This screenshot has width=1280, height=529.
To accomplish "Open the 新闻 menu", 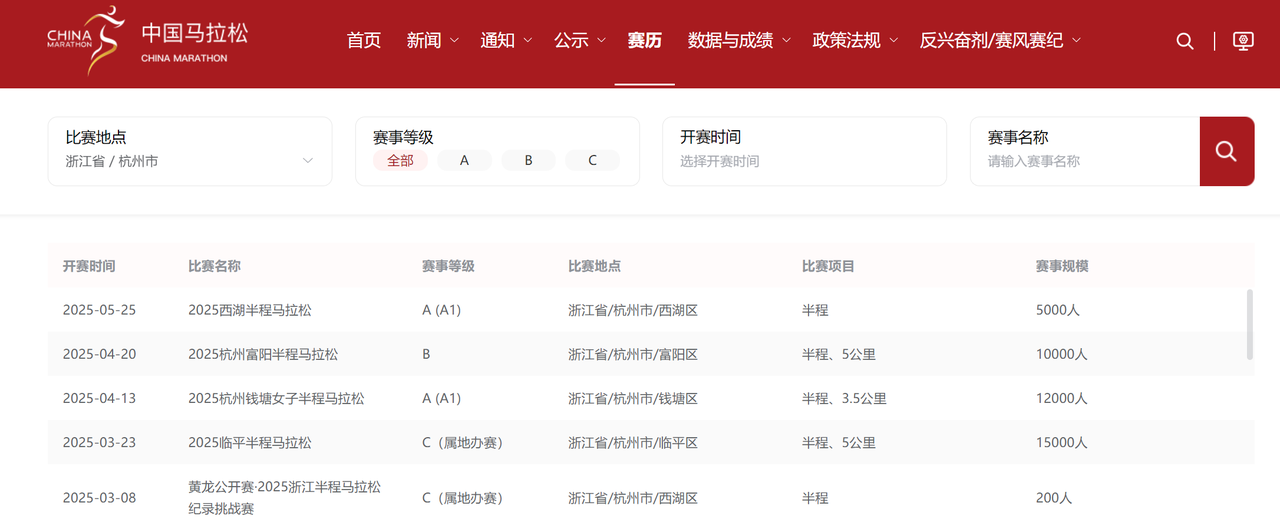I will [x=424, y=41].
